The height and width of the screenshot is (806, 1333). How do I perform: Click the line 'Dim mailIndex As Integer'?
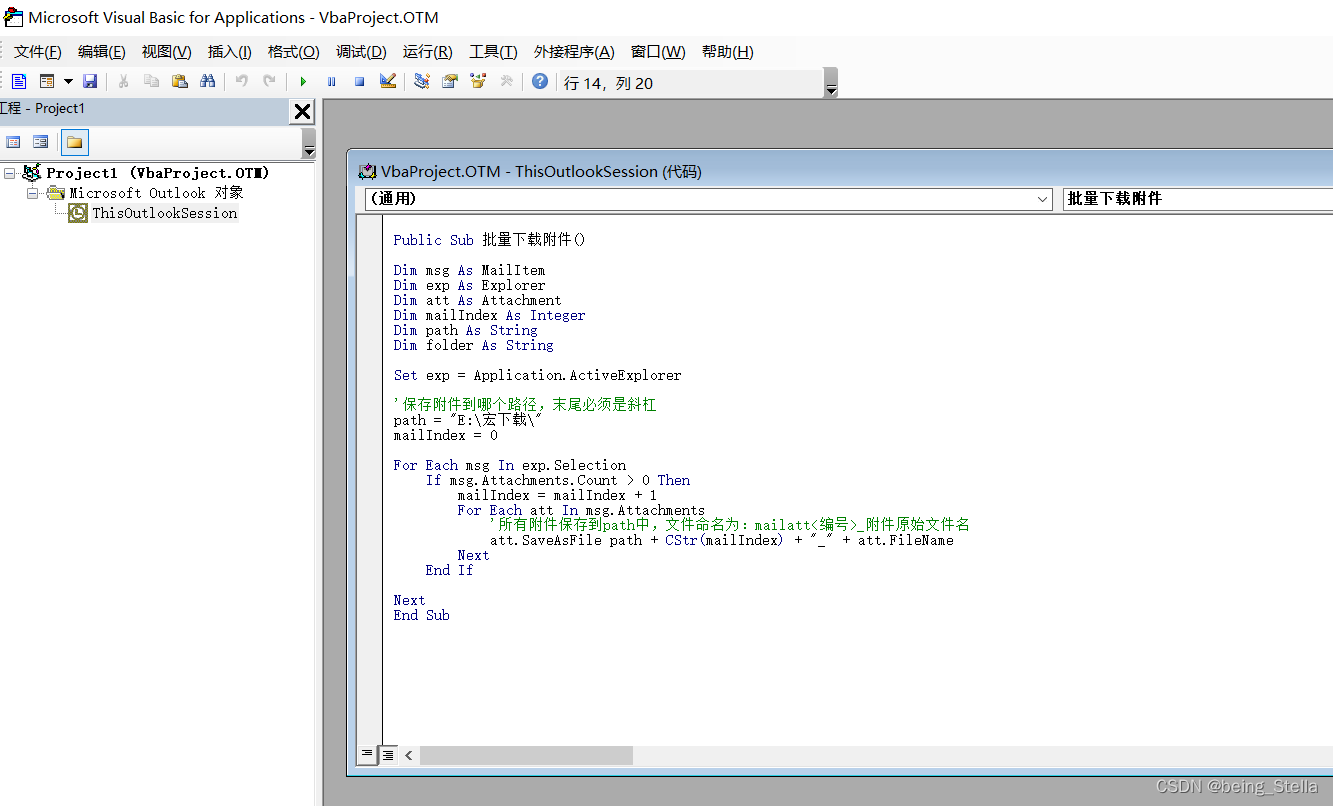point(489,315)
